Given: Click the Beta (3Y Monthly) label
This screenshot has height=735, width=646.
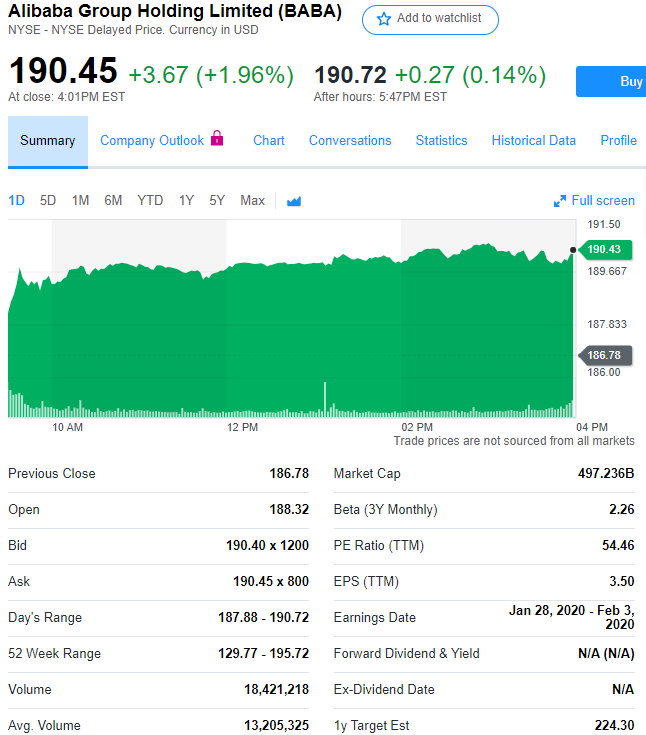Looking at the screenshot, I should pos(385,510).
